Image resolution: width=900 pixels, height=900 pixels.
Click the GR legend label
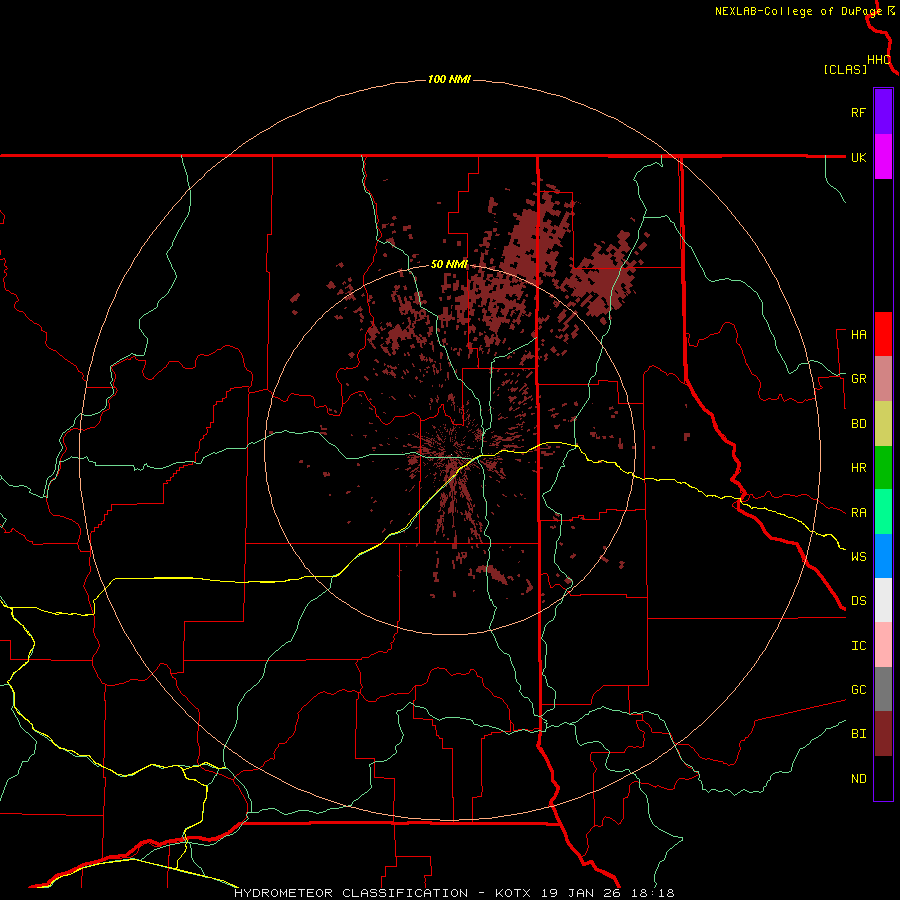tap(858, 379)
